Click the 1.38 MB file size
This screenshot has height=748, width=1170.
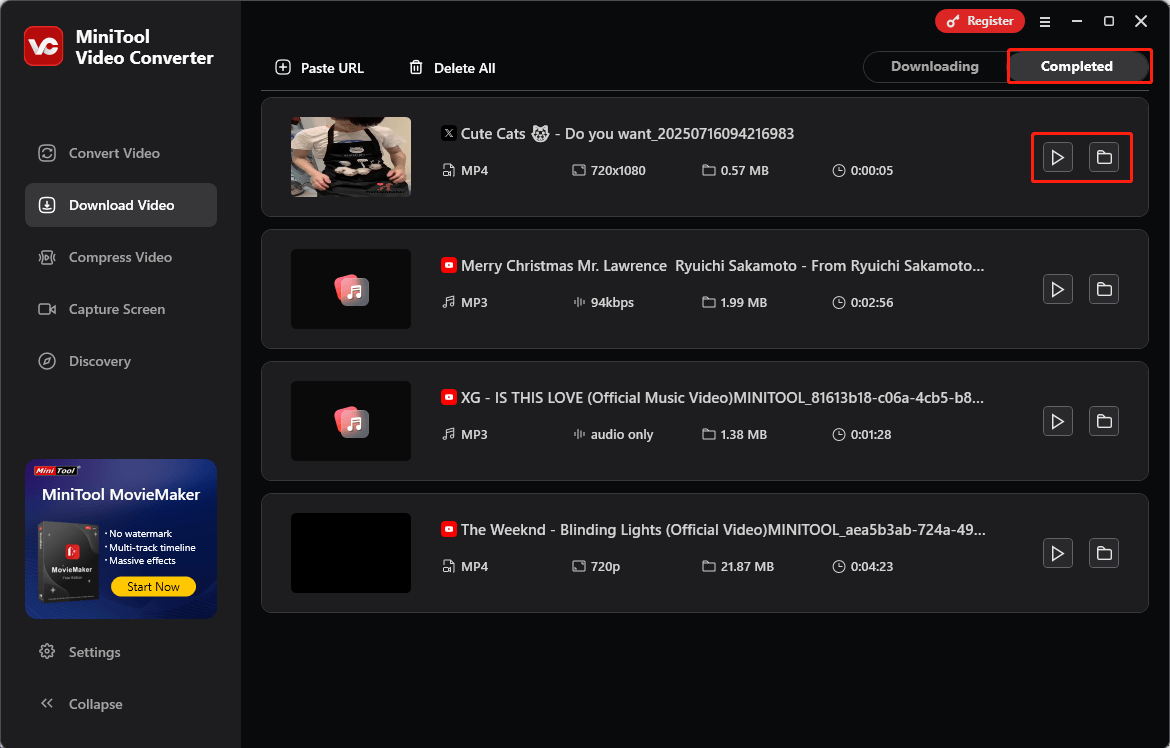click(x=743, y=434)
